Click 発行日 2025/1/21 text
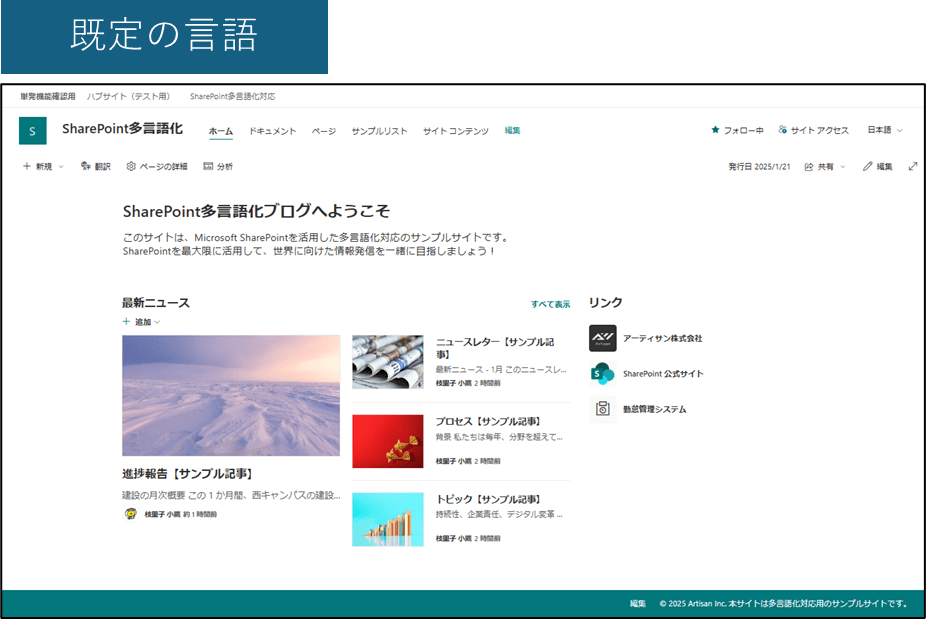The width and height of the screenshot is (926, 619). pos(759,167)
